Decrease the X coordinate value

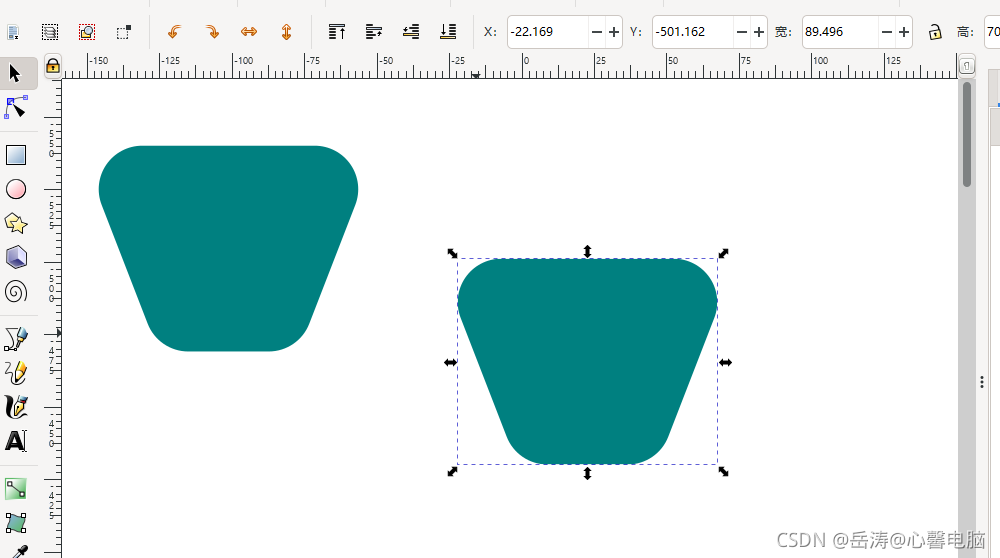pyautogui.click(x=596, y=32)
